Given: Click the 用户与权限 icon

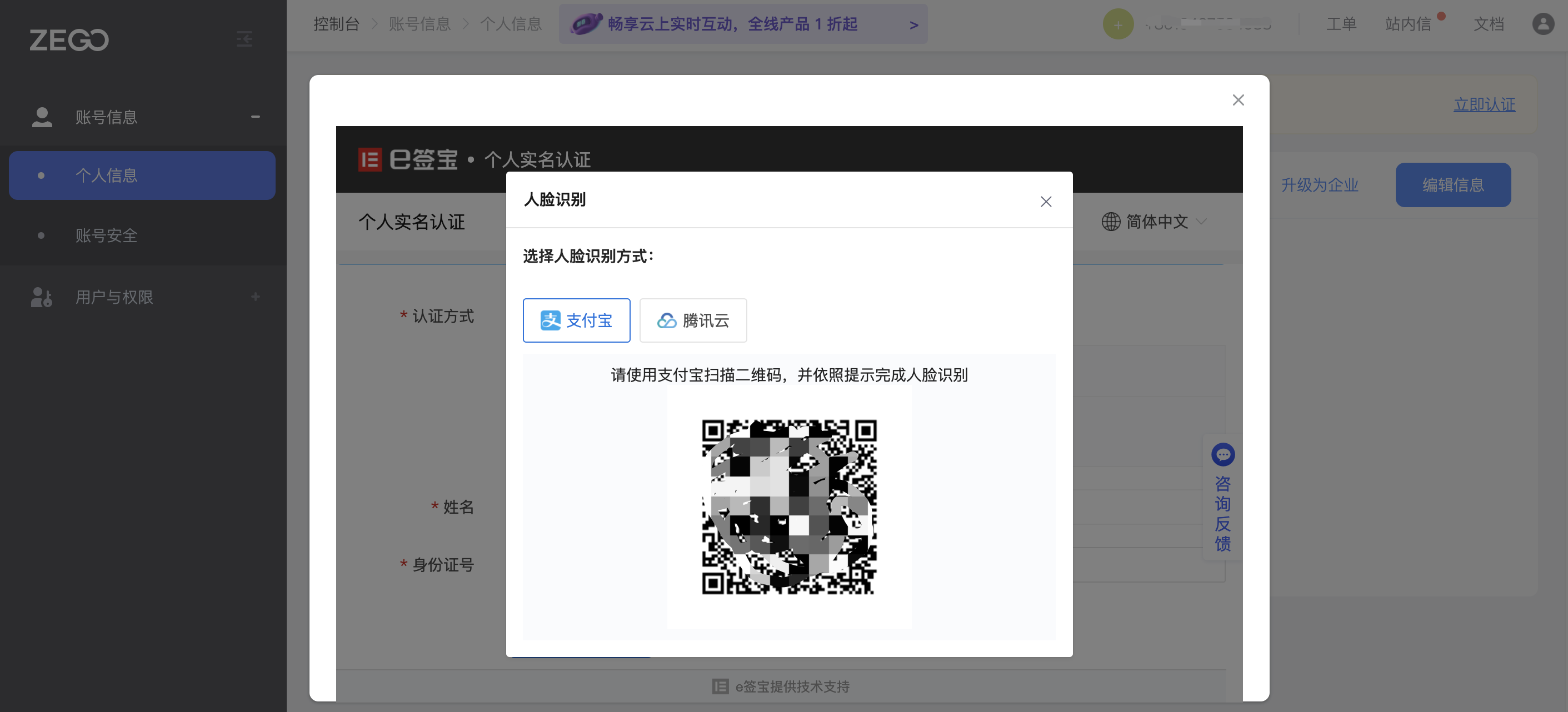Looking at the screenshot, I should (x=41, y=297).
